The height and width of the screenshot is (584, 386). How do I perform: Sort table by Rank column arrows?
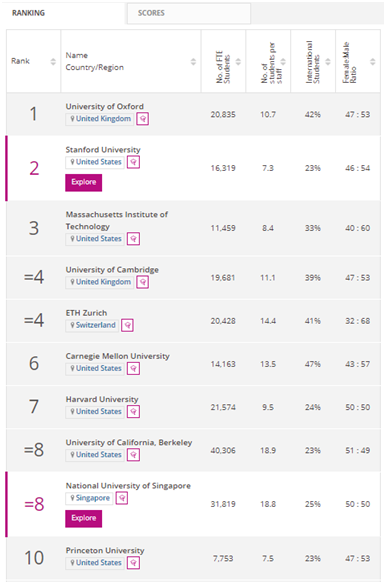point(53,61)
